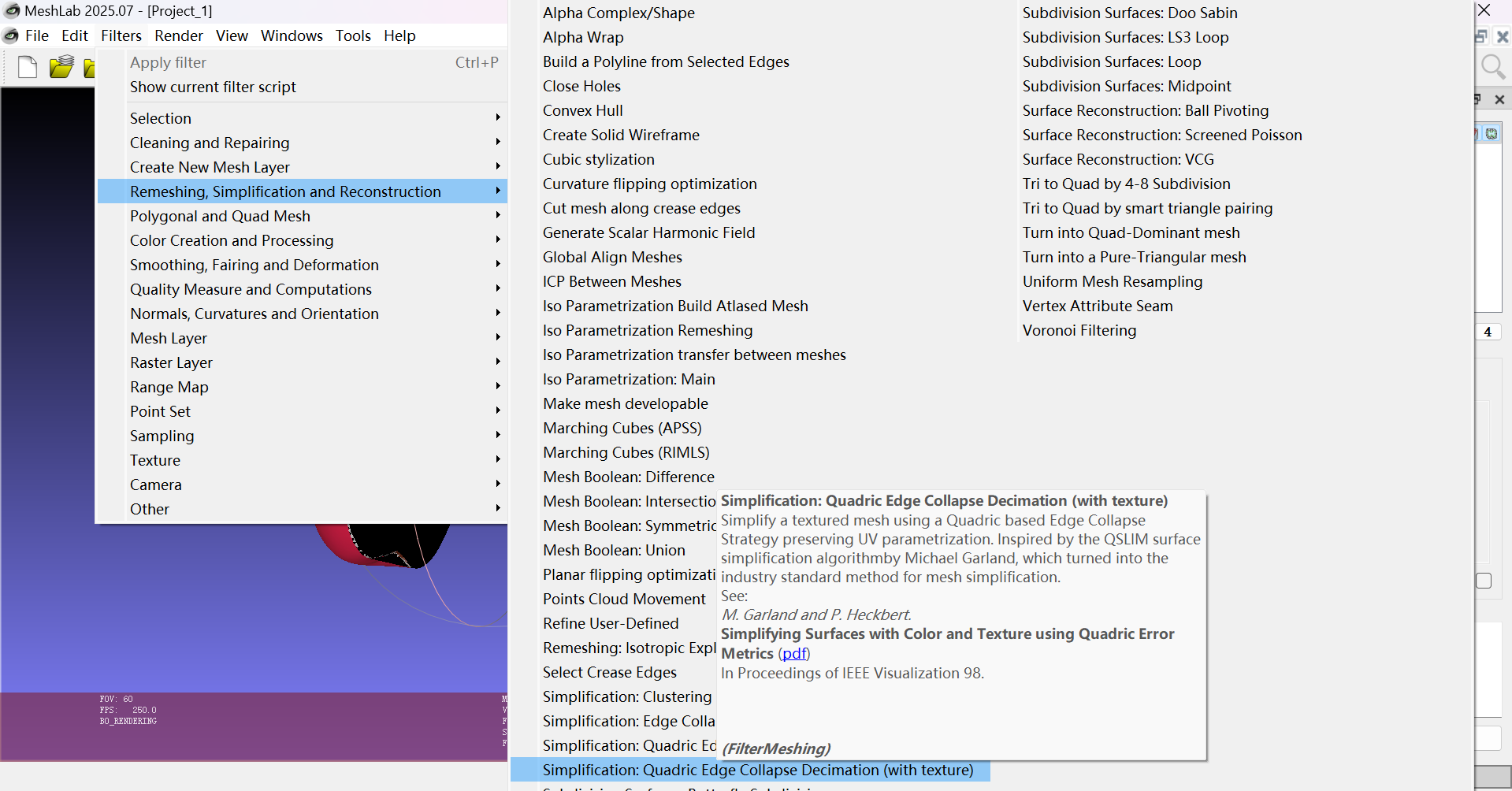The image size is (1512, 791).
Task: Choose Create Solid Wireframe
Action: coord(621,135)
